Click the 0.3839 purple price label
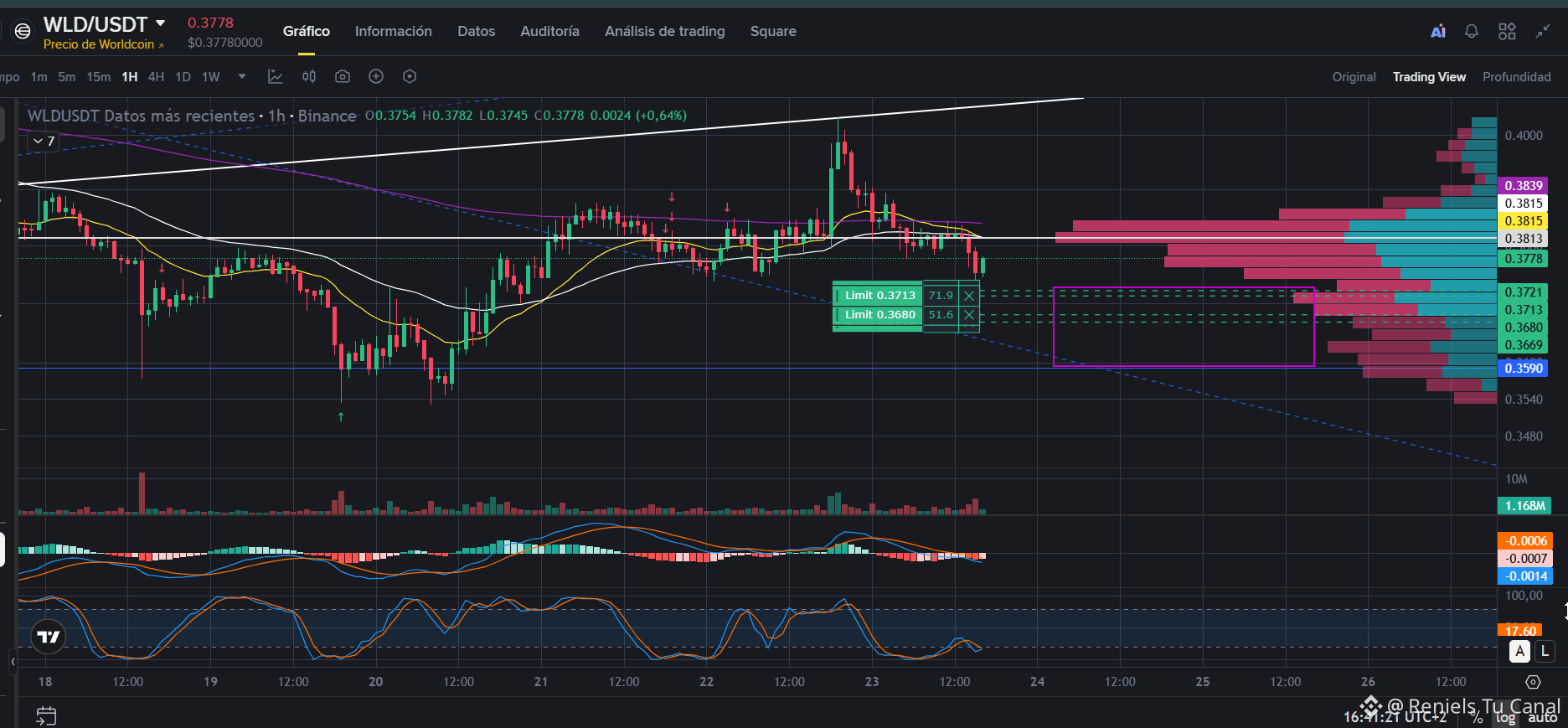This screenshot has width=1568, height=728. [1523, 186]
